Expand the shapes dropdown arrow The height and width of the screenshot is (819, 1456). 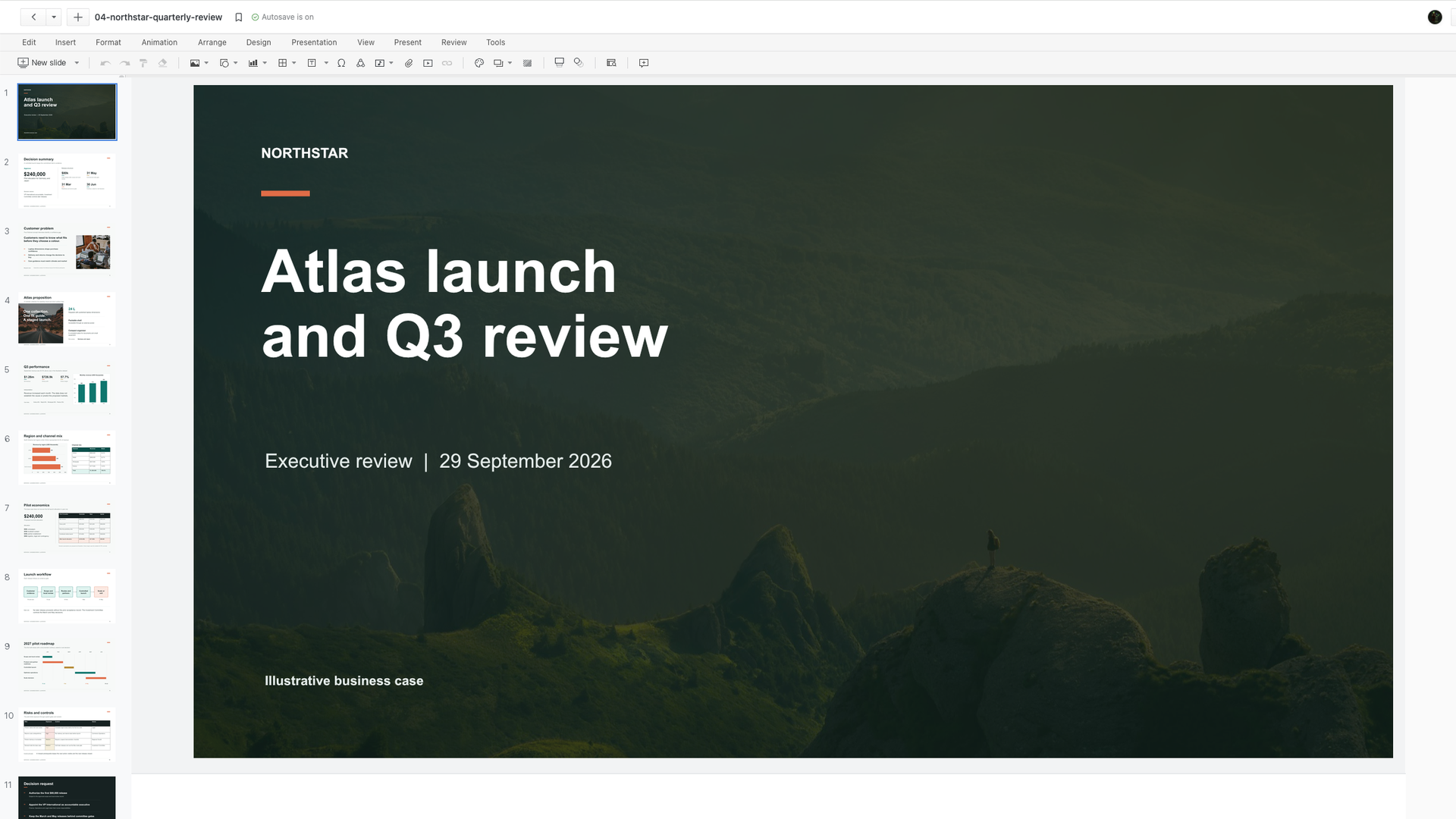click(236, 63)
